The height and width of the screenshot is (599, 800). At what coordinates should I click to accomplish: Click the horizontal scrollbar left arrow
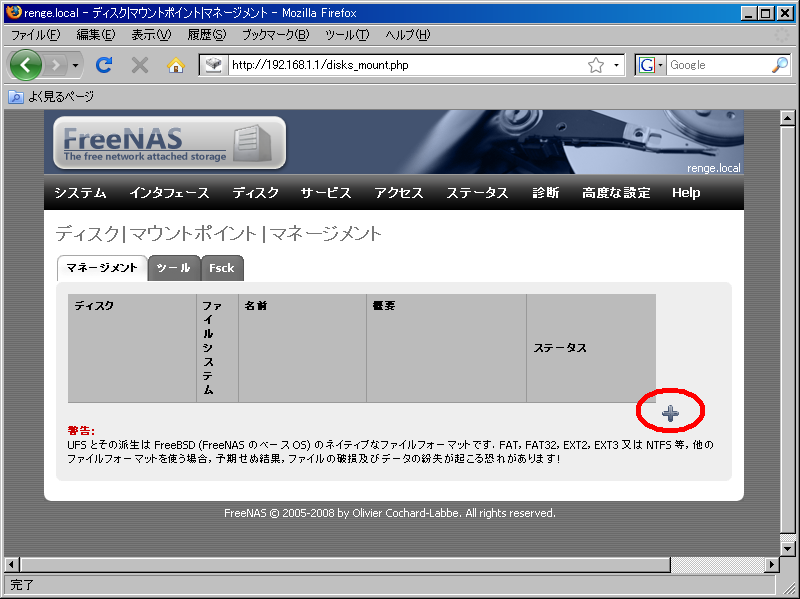[x=12, y=564]
